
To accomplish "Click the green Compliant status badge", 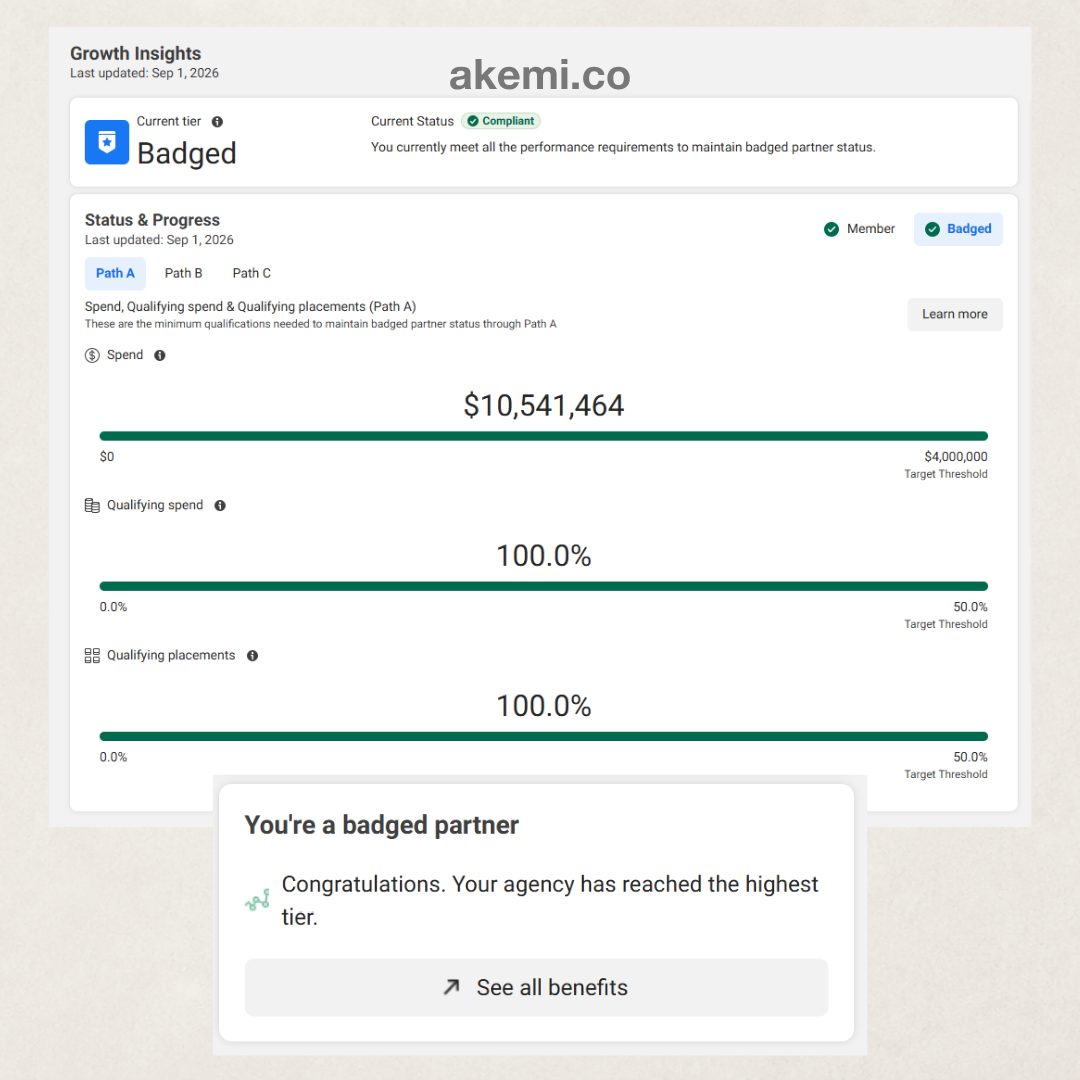I will [501, 121].
